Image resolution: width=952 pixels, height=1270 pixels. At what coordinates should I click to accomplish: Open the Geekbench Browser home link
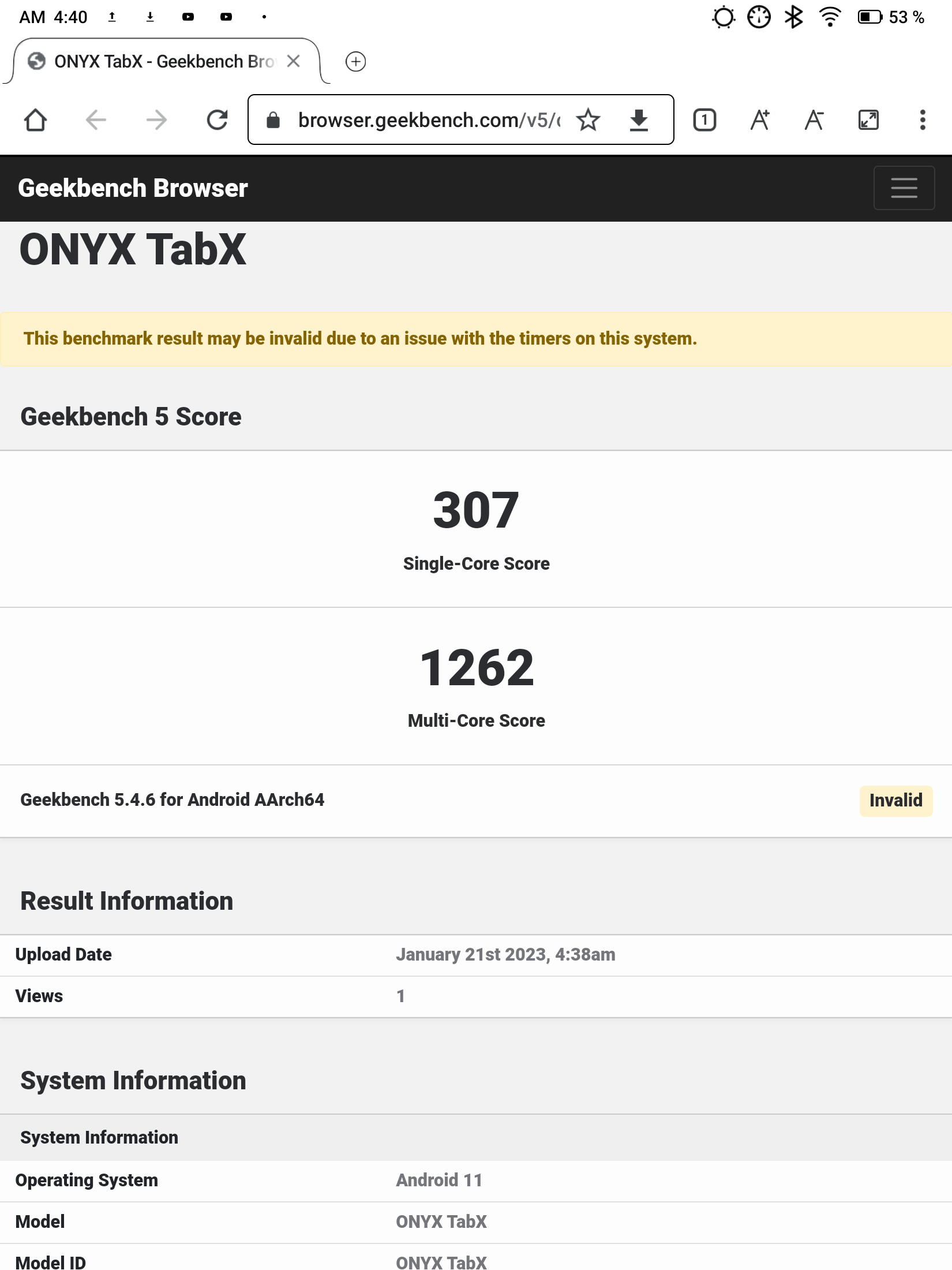(x=133, y=188)
